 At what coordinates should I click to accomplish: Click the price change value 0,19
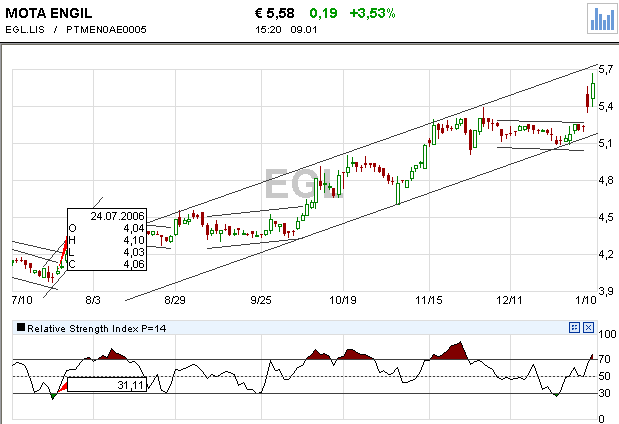pos(323,13)
